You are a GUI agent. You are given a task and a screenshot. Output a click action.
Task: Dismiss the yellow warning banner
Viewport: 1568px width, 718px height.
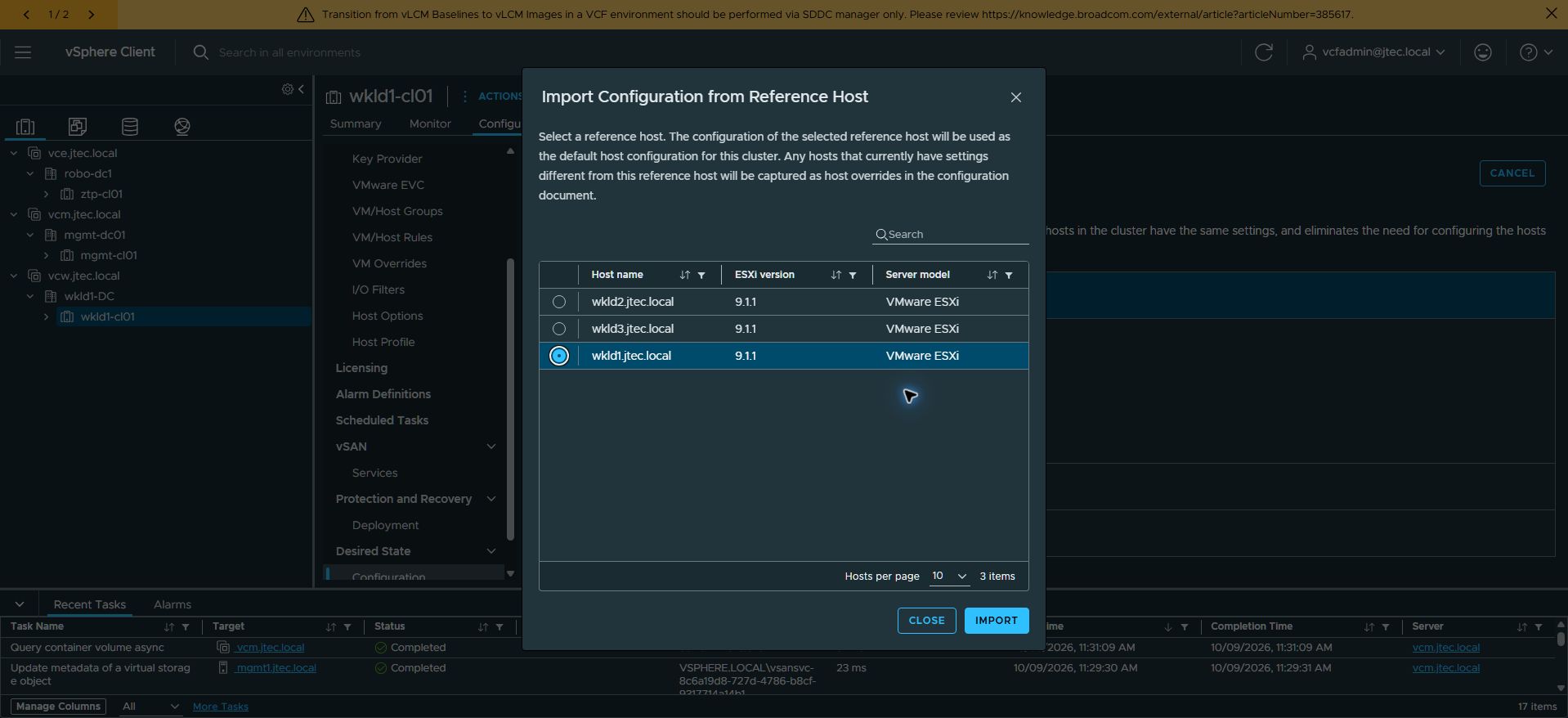pyautogui.click(x=1551, y=14)
